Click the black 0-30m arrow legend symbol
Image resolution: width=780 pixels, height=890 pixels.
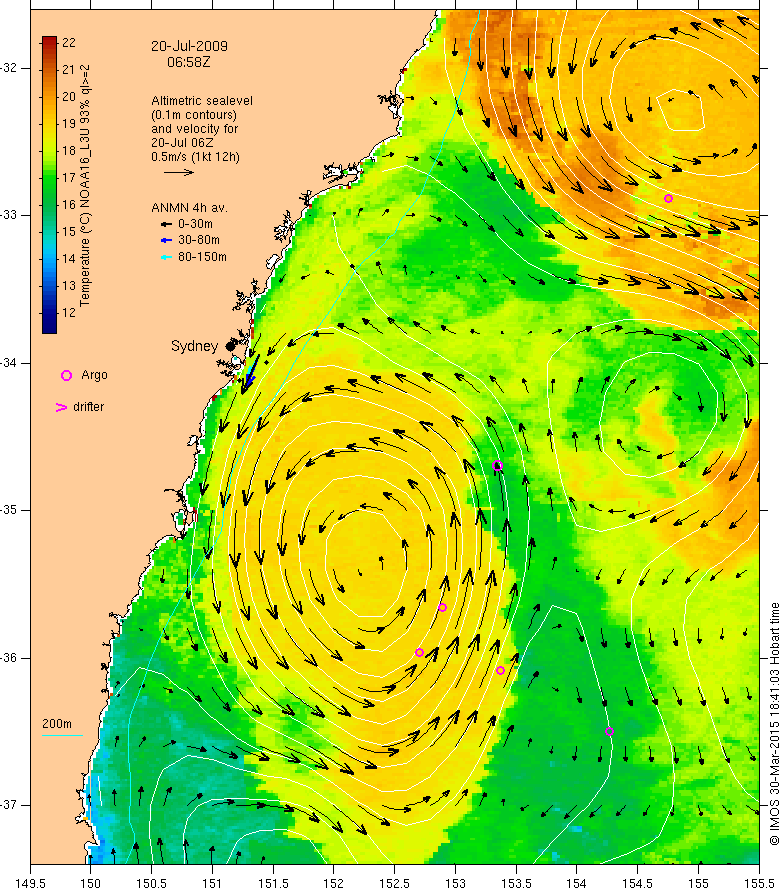pyautogui.click(x=166, y=224)
